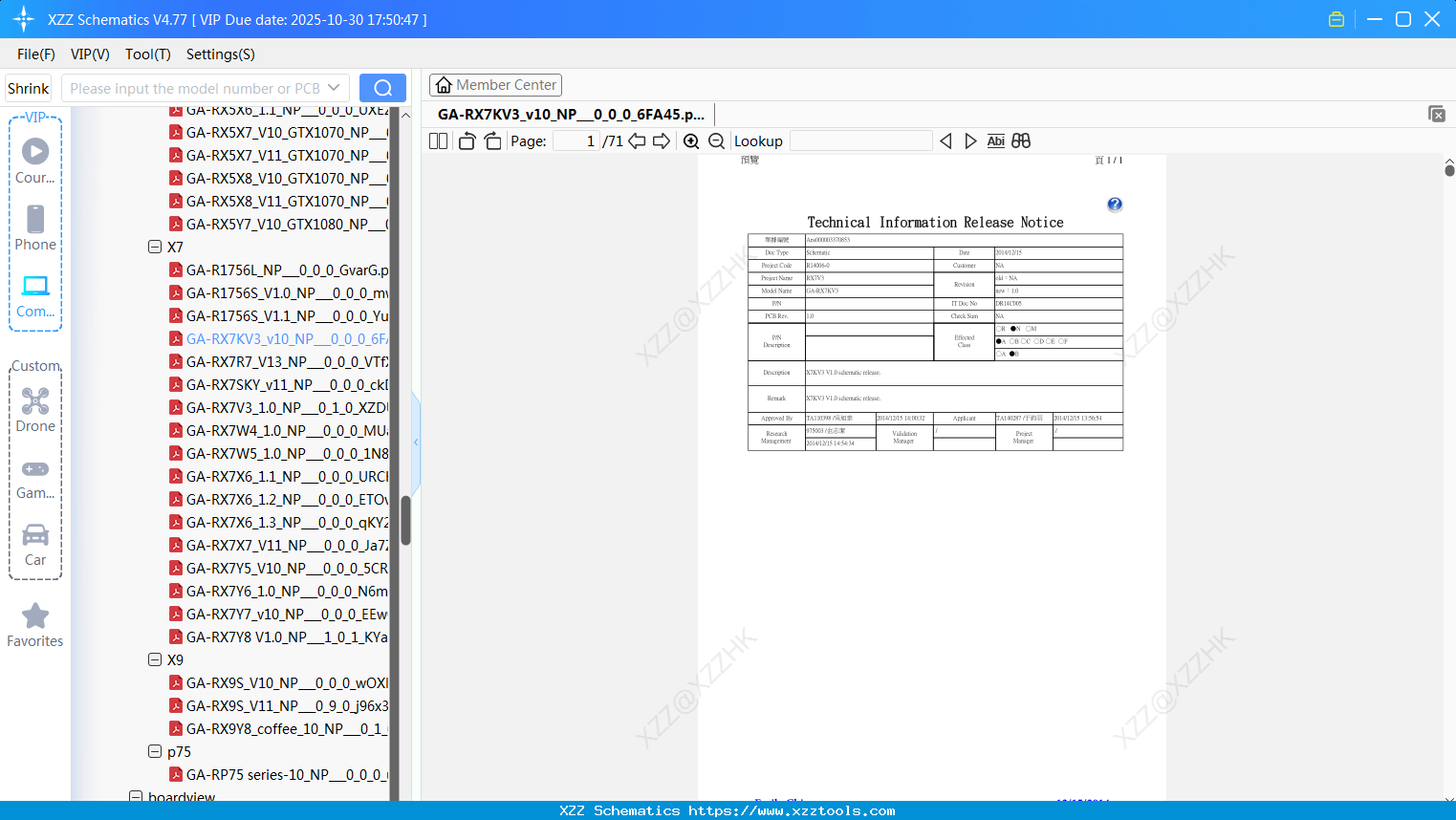Go to previous page arrow
Viewport: 1456px width, 820px height.
(637, 140)
